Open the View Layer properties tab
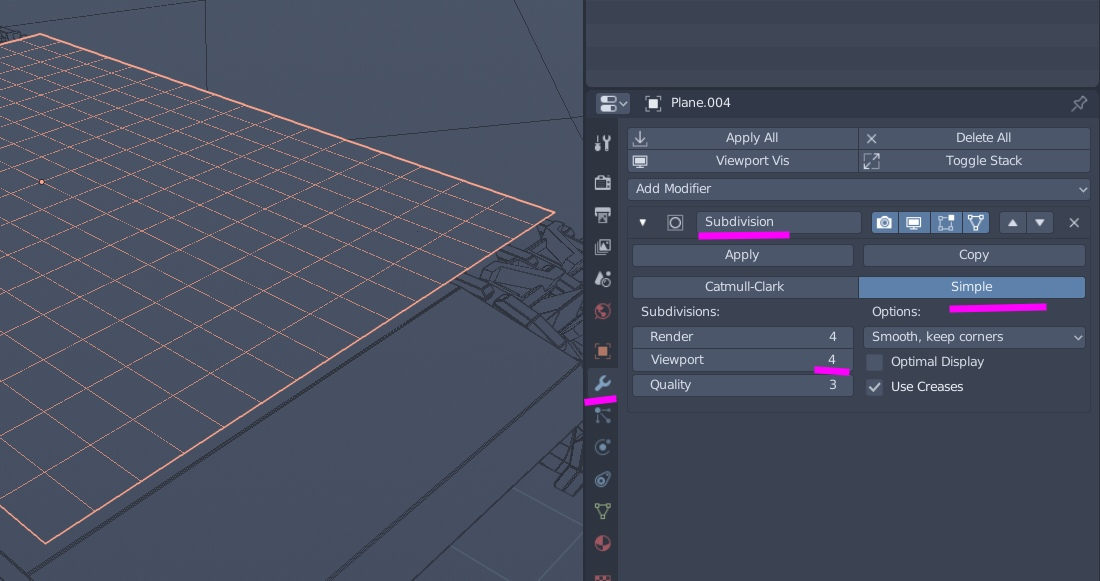1100x581 pixels. [x=602, y=247]
